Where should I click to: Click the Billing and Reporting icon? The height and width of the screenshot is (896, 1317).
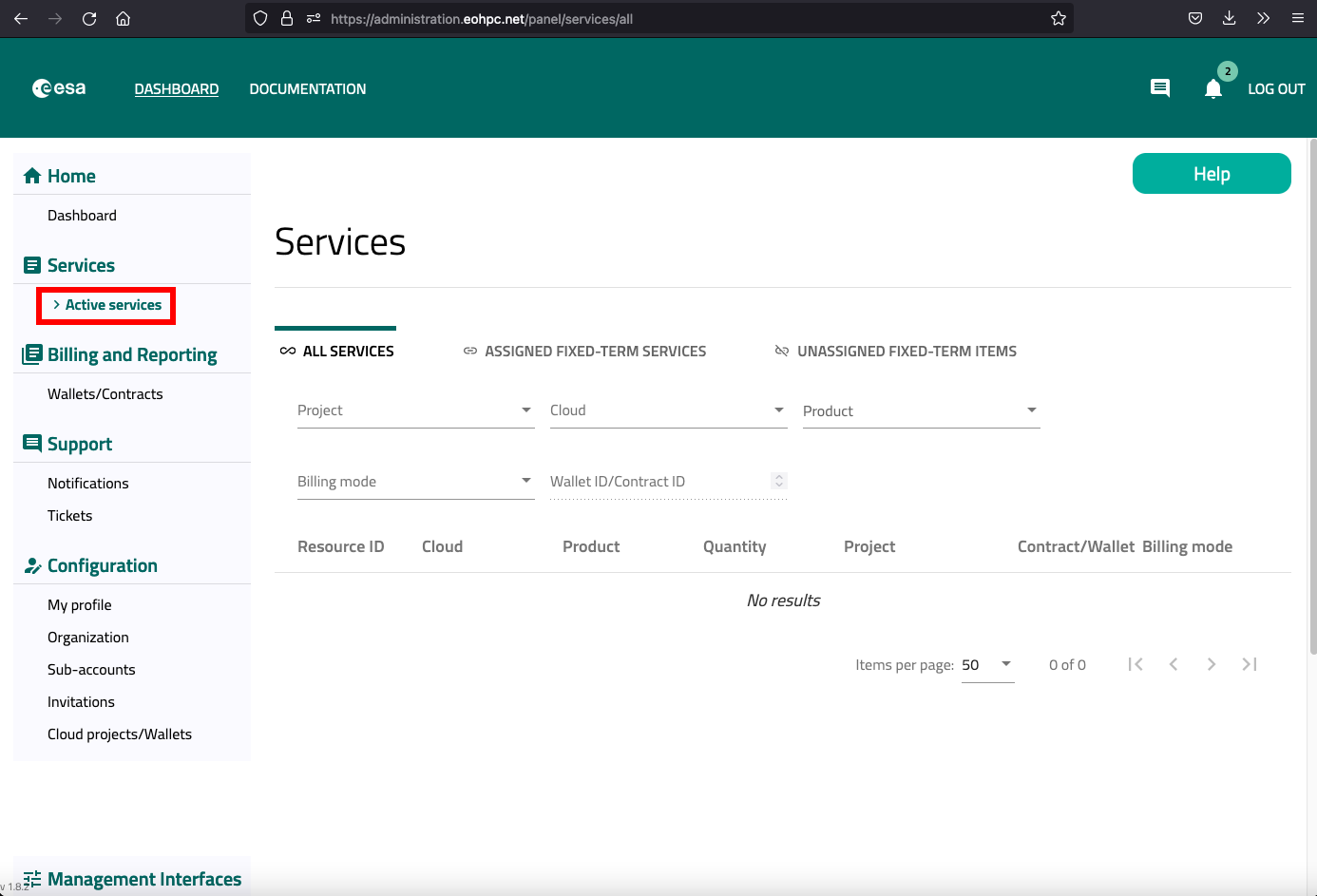[32, 354]
